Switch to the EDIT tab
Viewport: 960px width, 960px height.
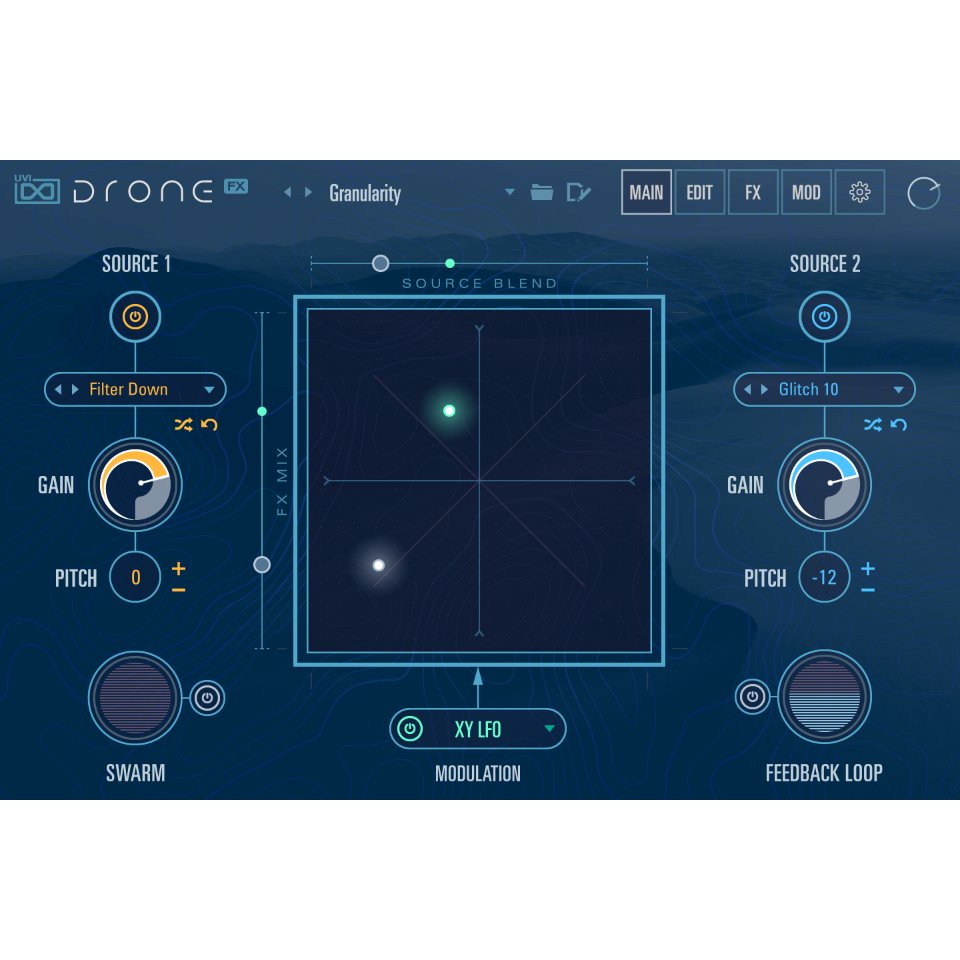(699, 192)
